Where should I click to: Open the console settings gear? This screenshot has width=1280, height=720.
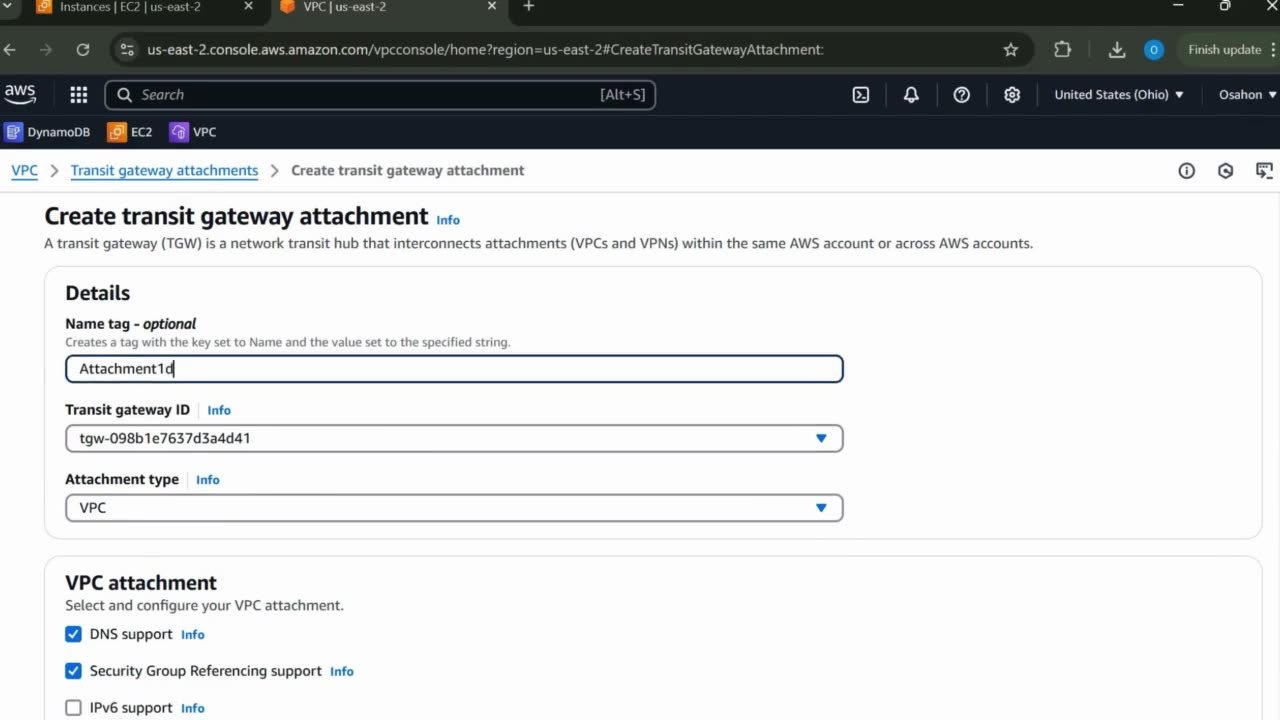[x=1012, y=95]
